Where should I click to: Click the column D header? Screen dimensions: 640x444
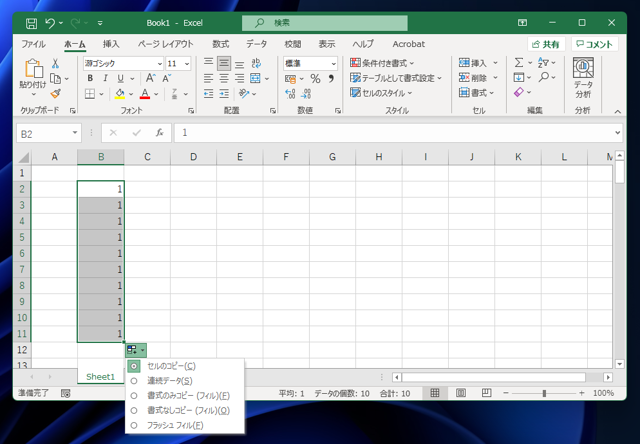point(193,157)
